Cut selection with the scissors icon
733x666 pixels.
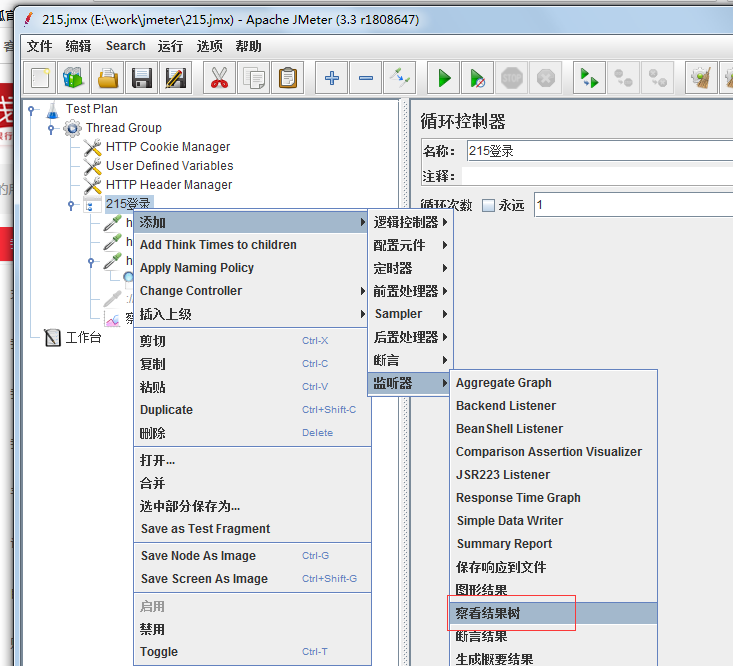219,78
